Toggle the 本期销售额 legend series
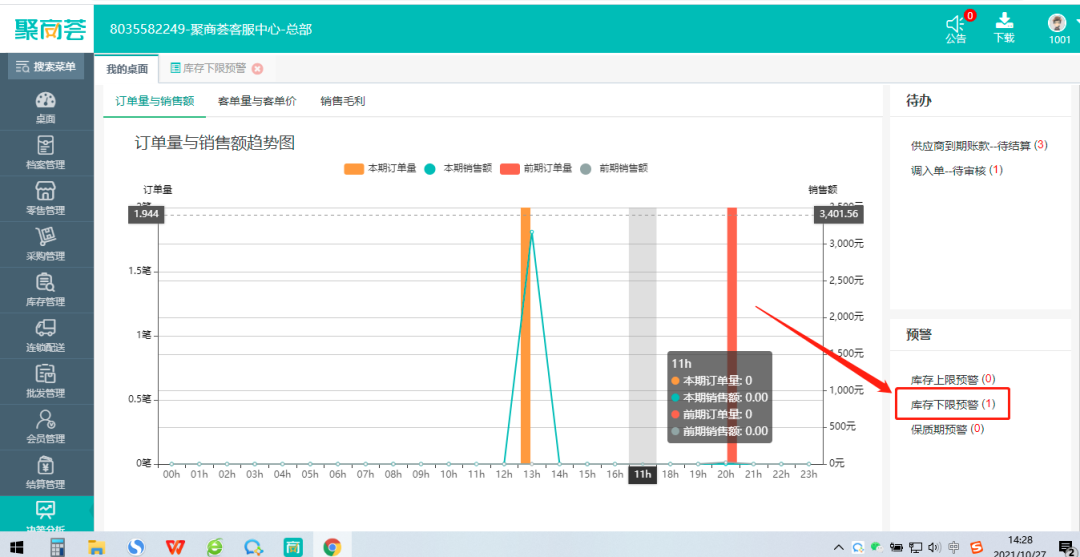This screenshot has width=1080, height=557. click(x=458, y=168)
